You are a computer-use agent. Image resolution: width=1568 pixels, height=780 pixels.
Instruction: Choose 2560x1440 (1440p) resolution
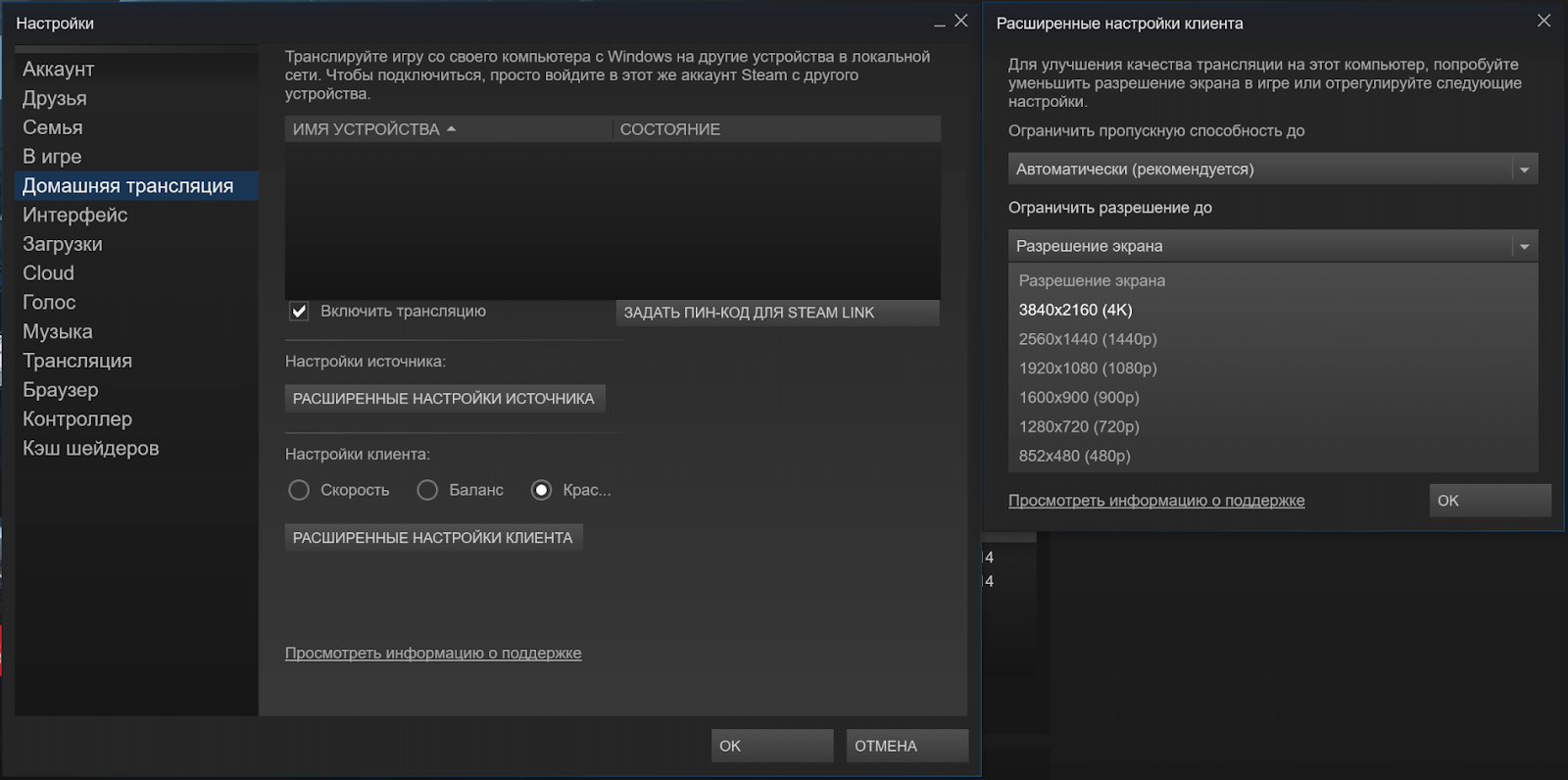pyautogui.click(x=1273, y=339)
